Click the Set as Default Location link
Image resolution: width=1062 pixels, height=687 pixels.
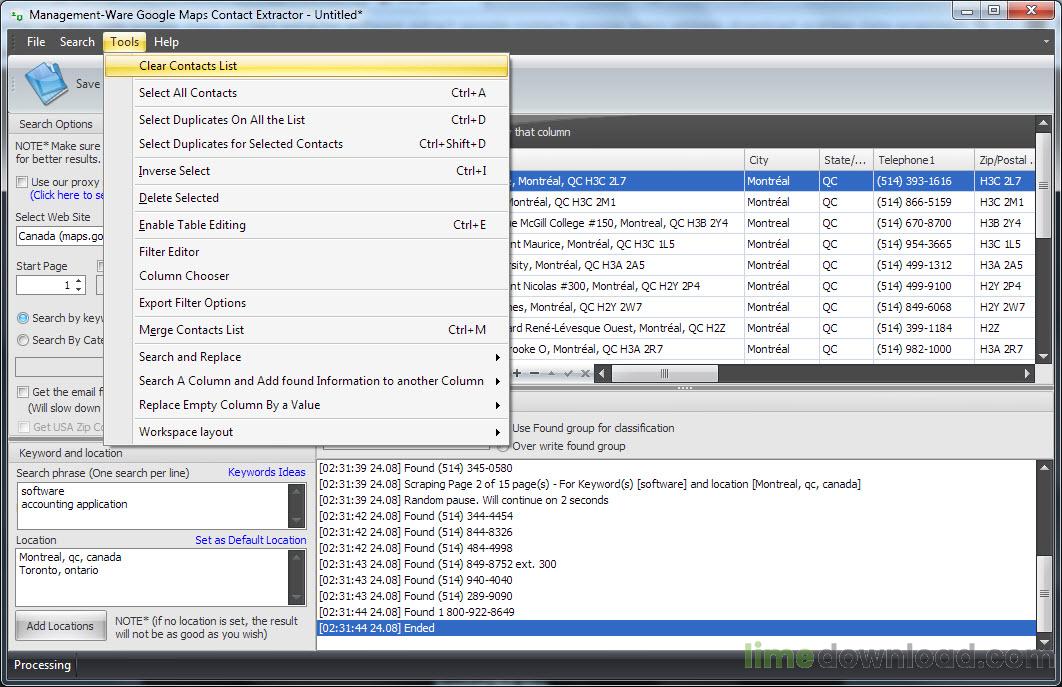click(250, 540)
